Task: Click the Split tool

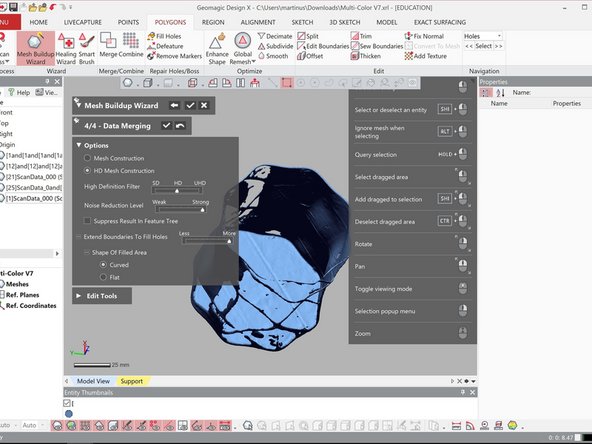Action: click(x=308, y=36)
